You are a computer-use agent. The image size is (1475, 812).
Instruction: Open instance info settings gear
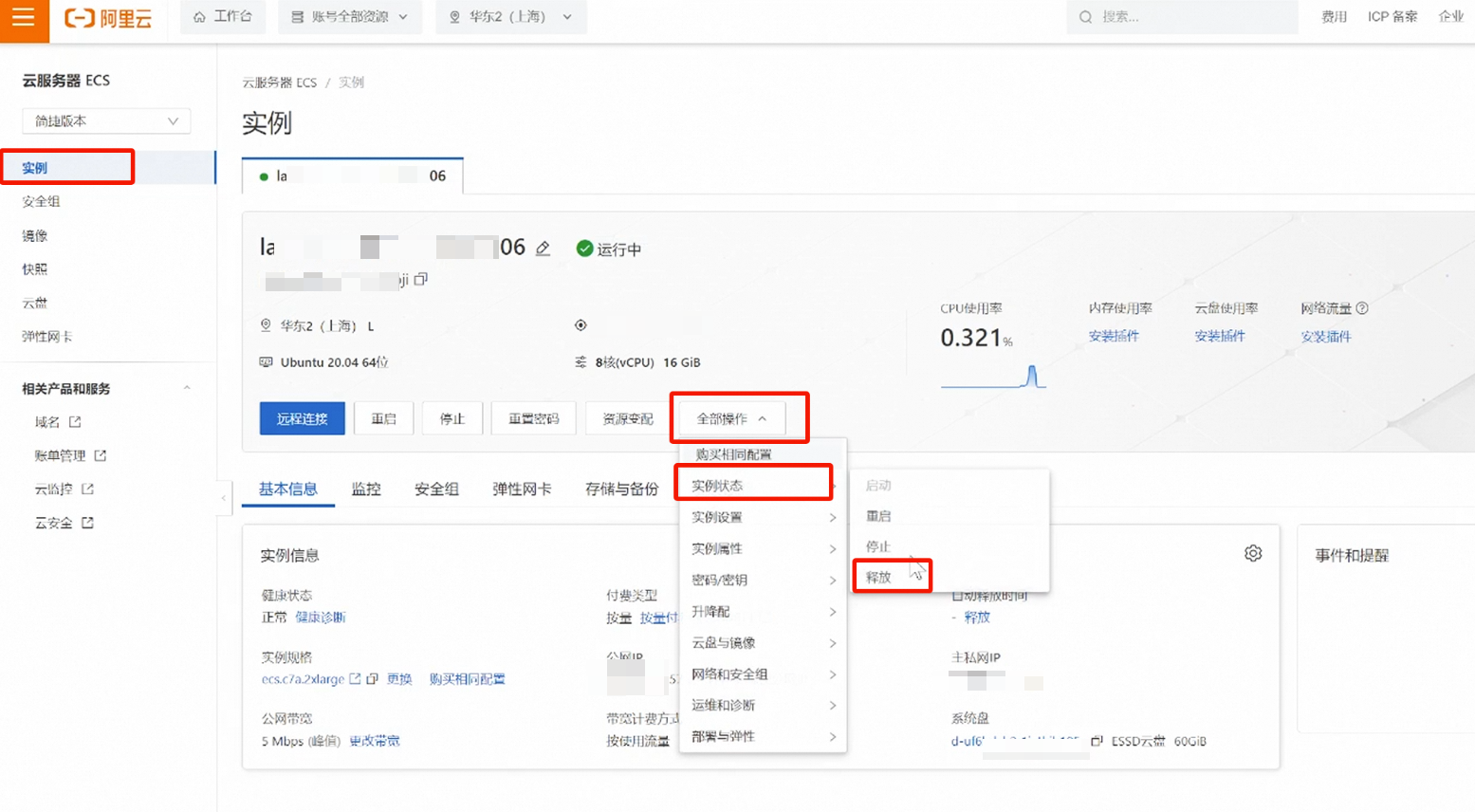[x=1253, y=553]
